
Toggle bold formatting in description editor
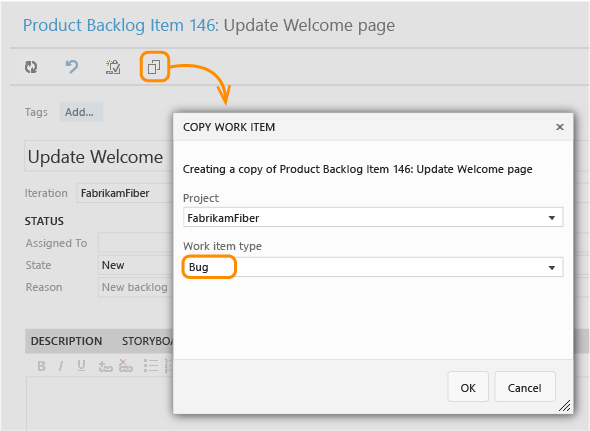[x=41, y=366]
